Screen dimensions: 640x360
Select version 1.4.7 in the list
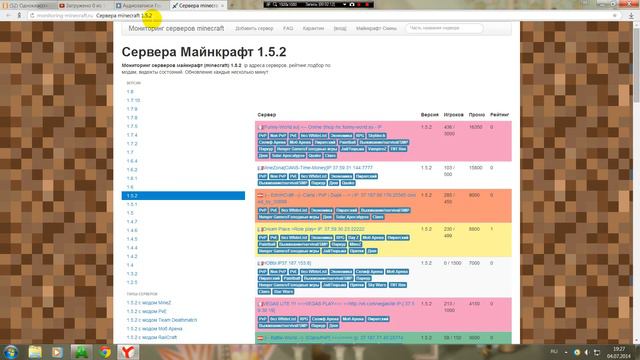132,222
